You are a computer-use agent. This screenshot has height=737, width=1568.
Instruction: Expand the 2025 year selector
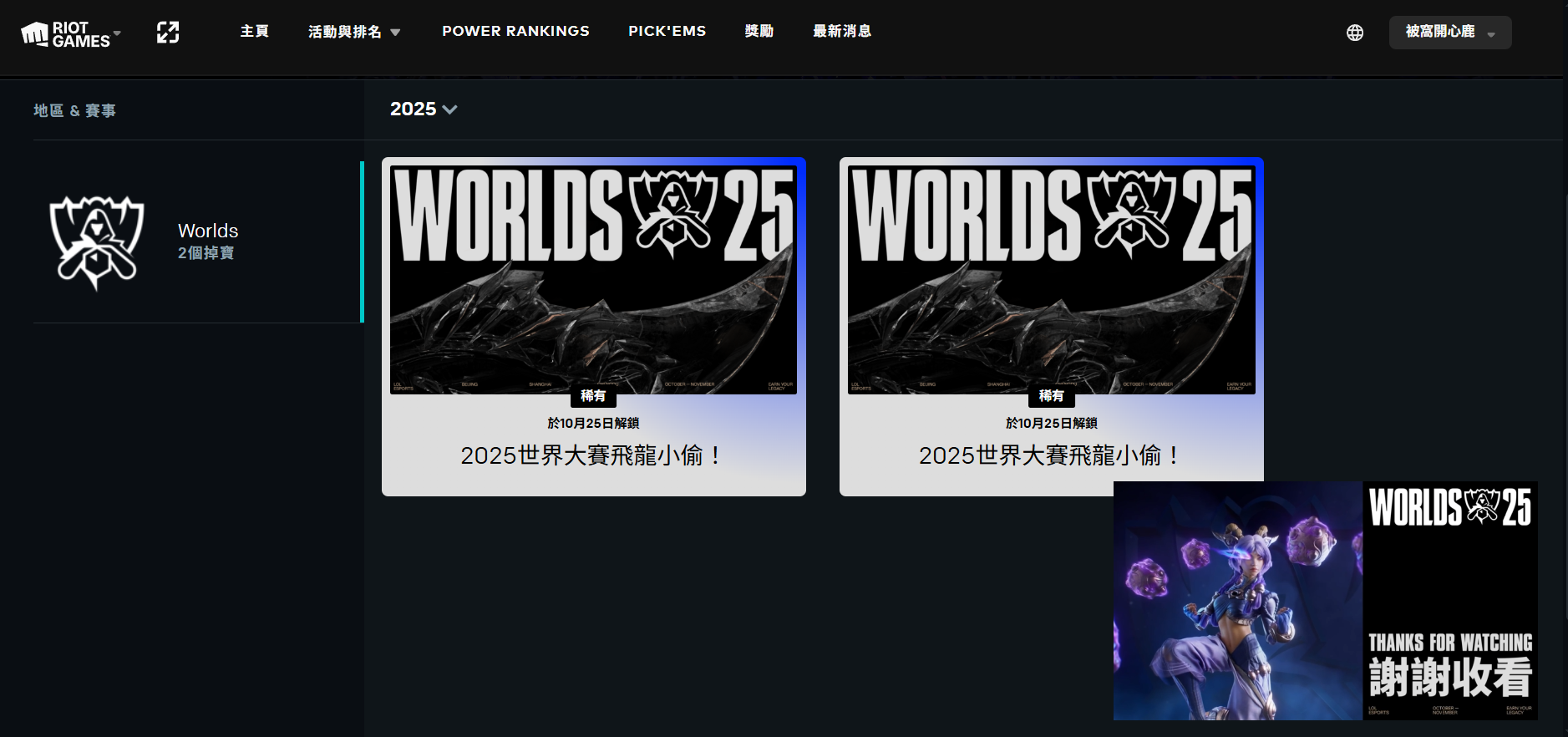pos(423,109)
